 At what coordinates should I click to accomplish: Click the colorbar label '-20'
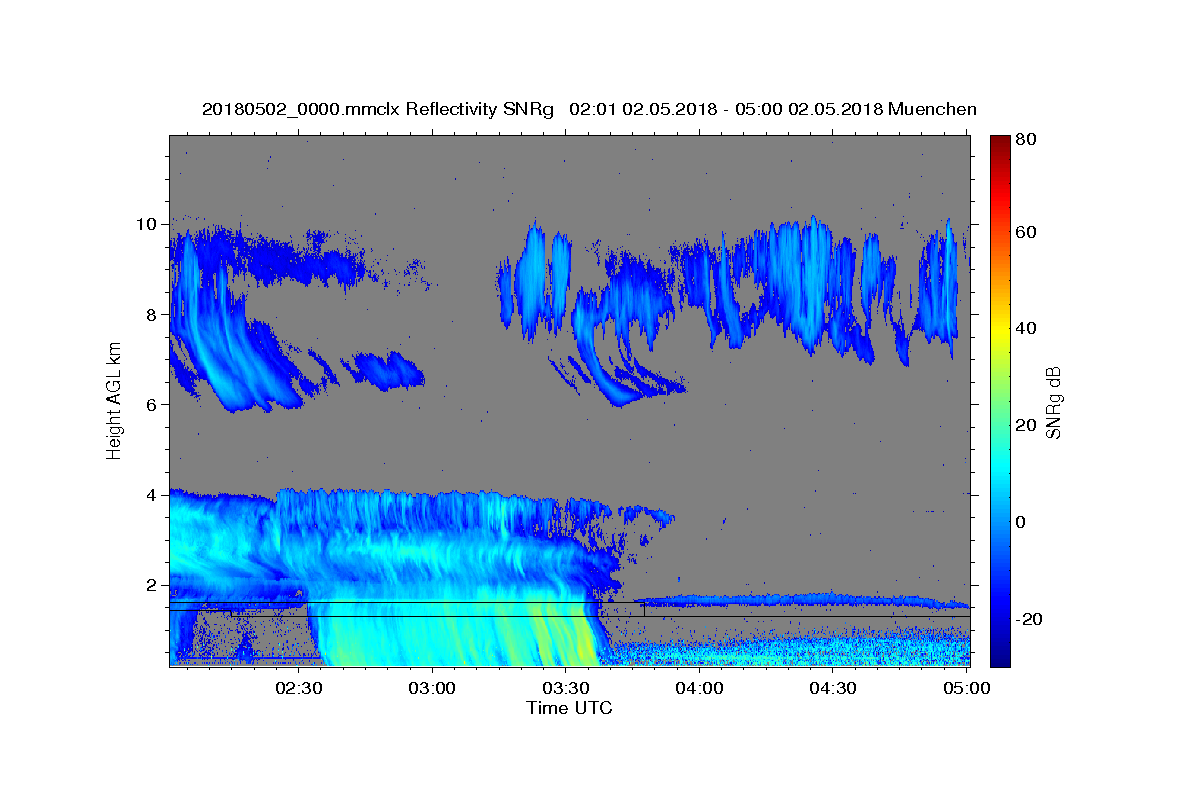point(1031,619)
